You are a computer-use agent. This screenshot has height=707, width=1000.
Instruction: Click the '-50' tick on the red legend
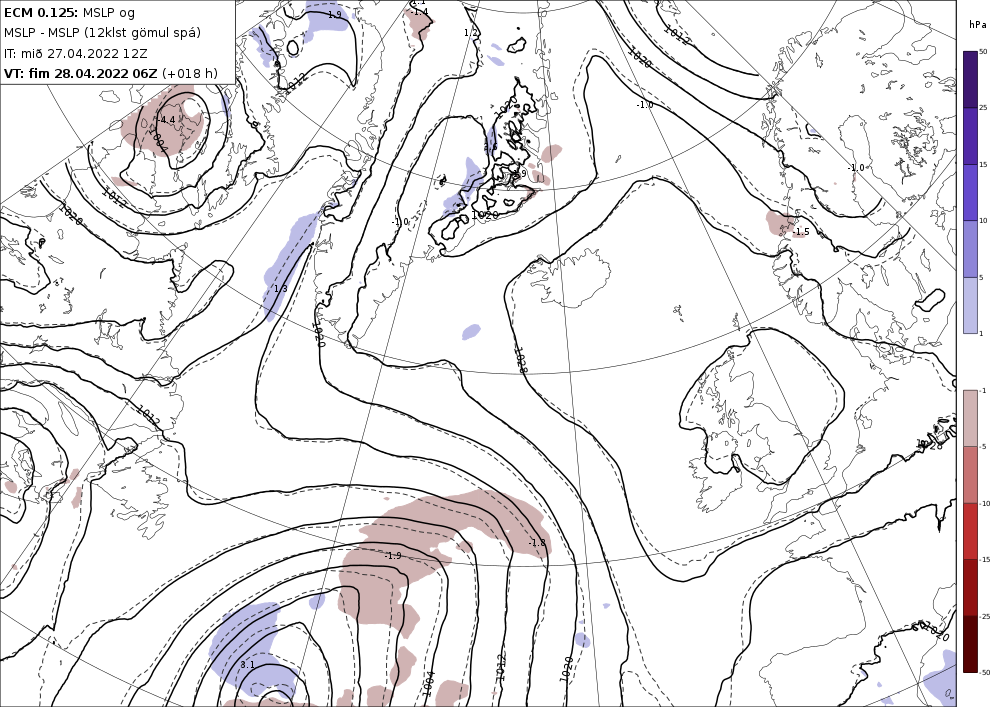(x=985, y=673)
